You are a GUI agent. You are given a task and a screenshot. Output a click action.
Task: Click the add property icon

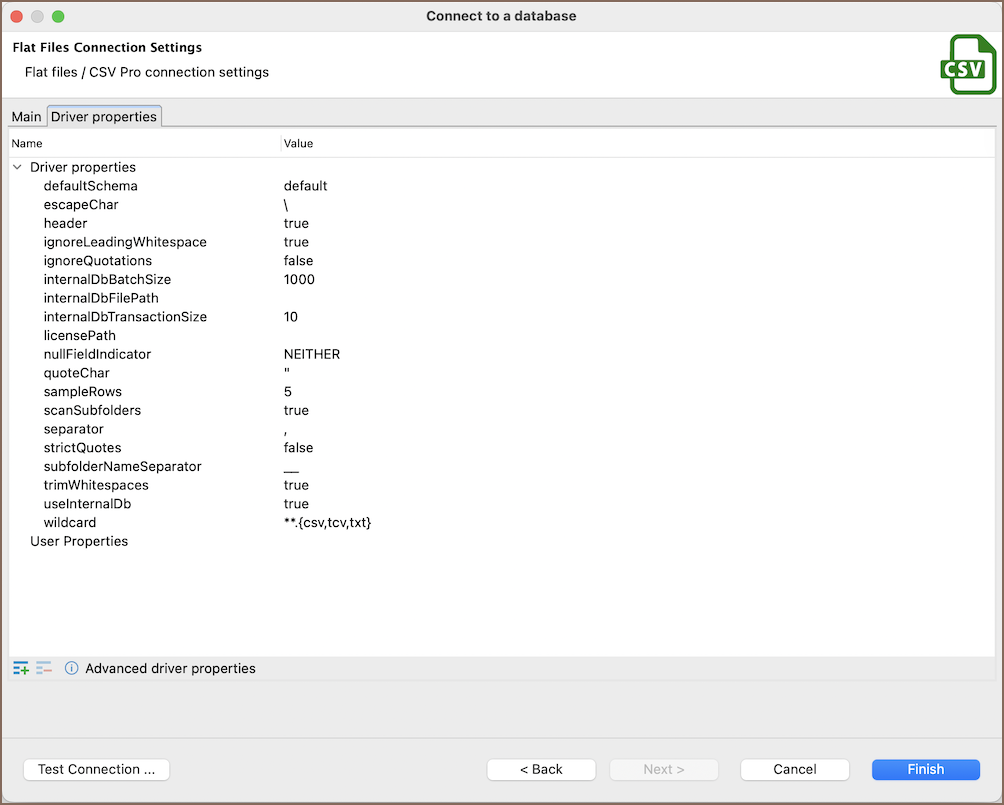click(x=21, y=668)
